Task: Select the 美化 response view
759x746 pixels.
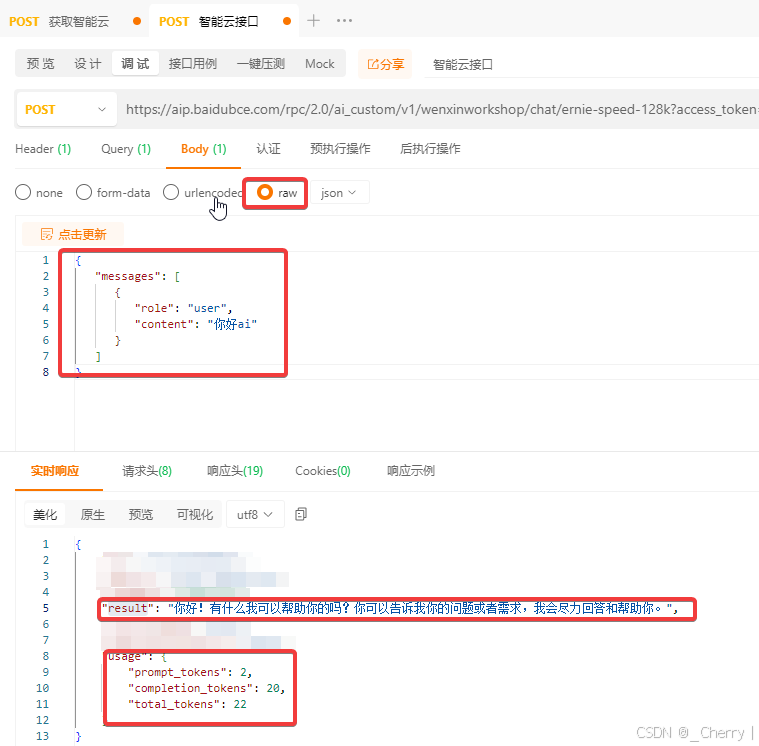Action: (x=45, y=515)
